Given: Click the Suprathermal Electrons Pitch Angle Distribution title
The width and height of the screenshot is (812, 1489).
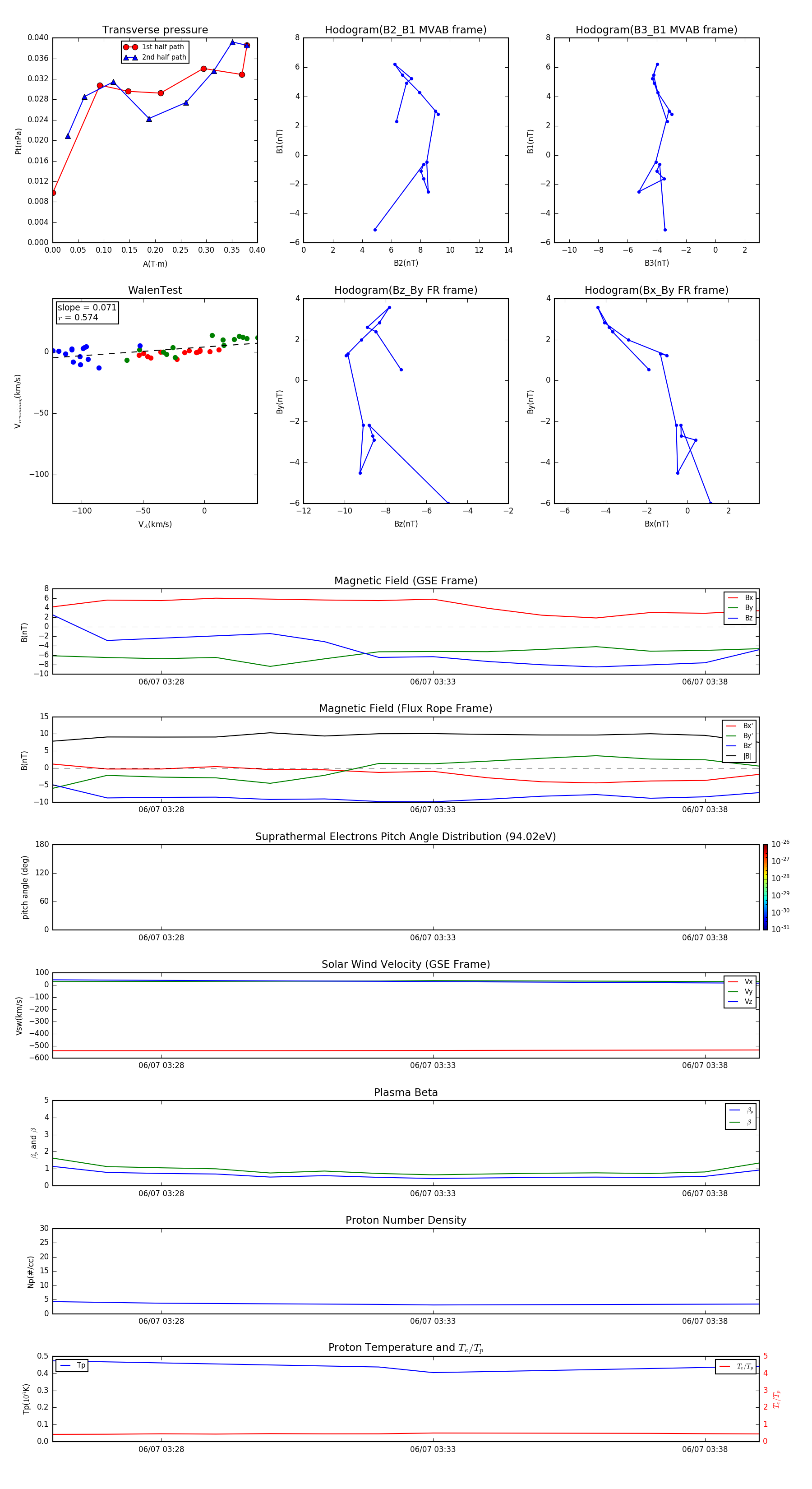Looking at the screenshot, I should (406, 837).
